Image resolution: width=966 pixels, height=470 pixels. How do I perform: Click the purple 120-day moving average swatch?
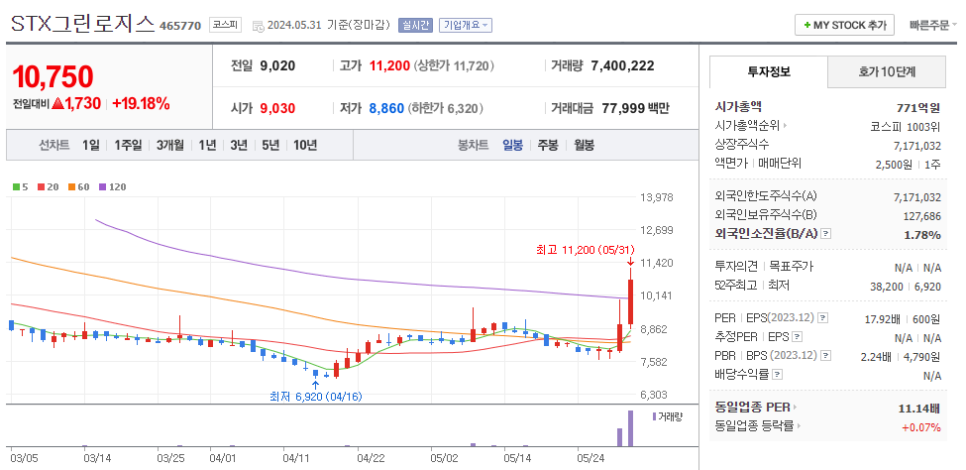pos(102,187)
